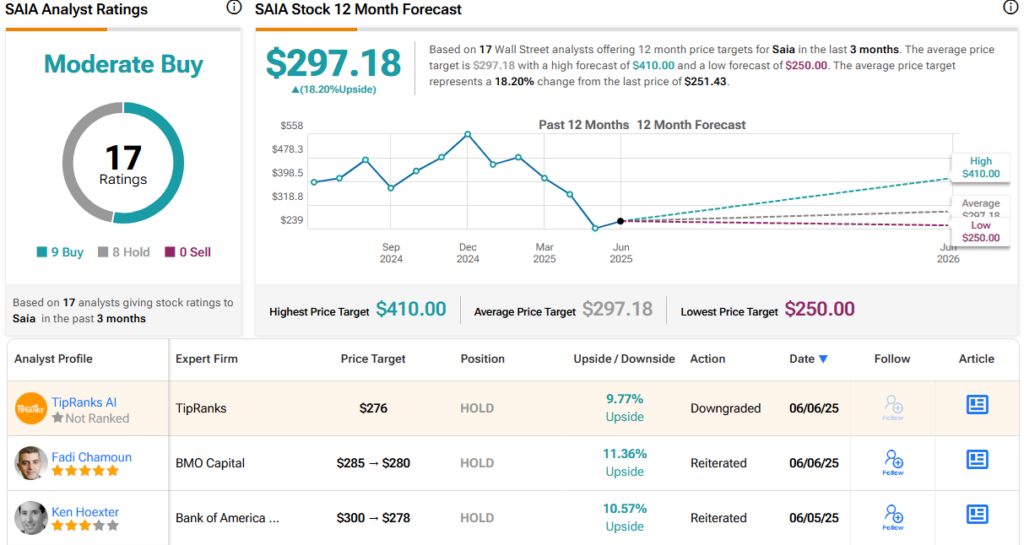Open the Ken Hoexter profile link
Viewport: 1024px width, 545px height.
[x=85, y=512]
